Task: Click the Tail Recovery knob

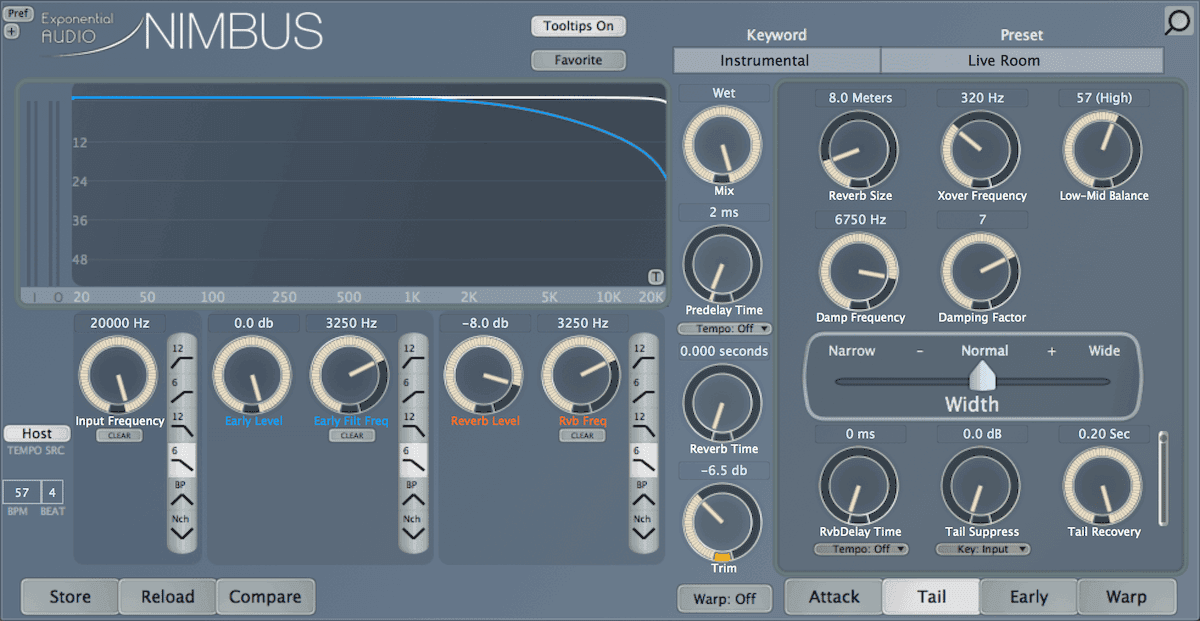Action: tap(1102, 487)
